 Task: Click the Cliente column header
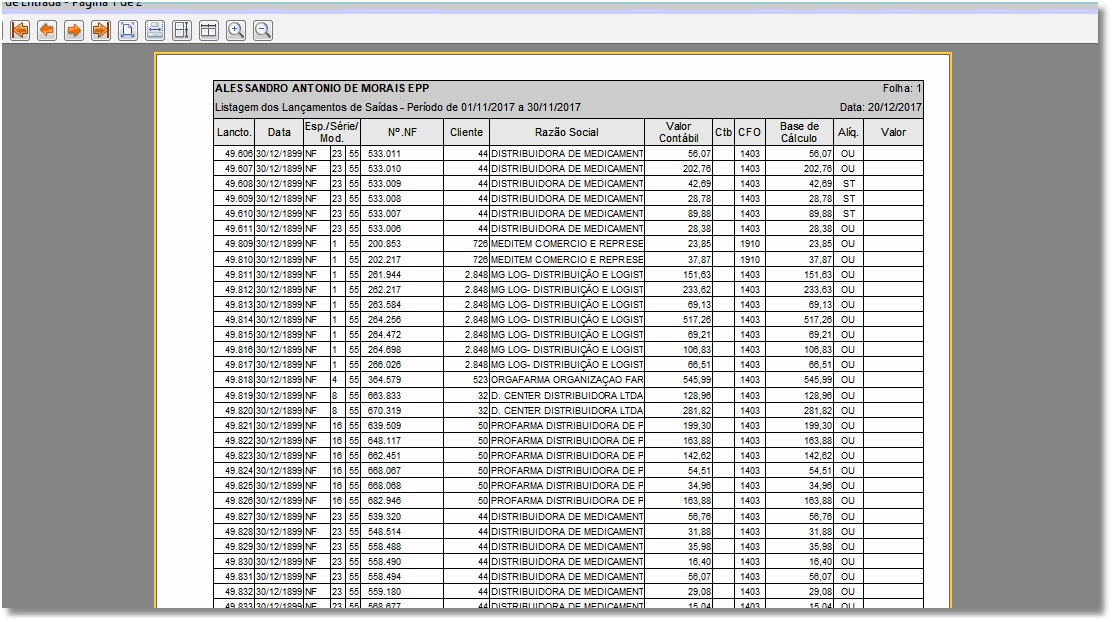click(467, 132)
